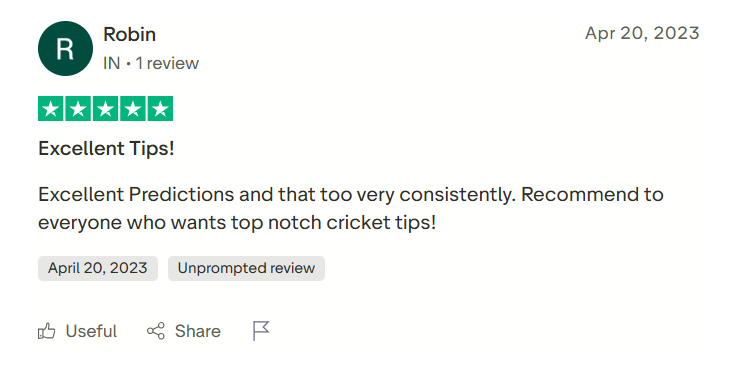The width and height of the screenshot is (745, 382).
Task: Click the fourth green rating star
Action: [x=133, y=109]
